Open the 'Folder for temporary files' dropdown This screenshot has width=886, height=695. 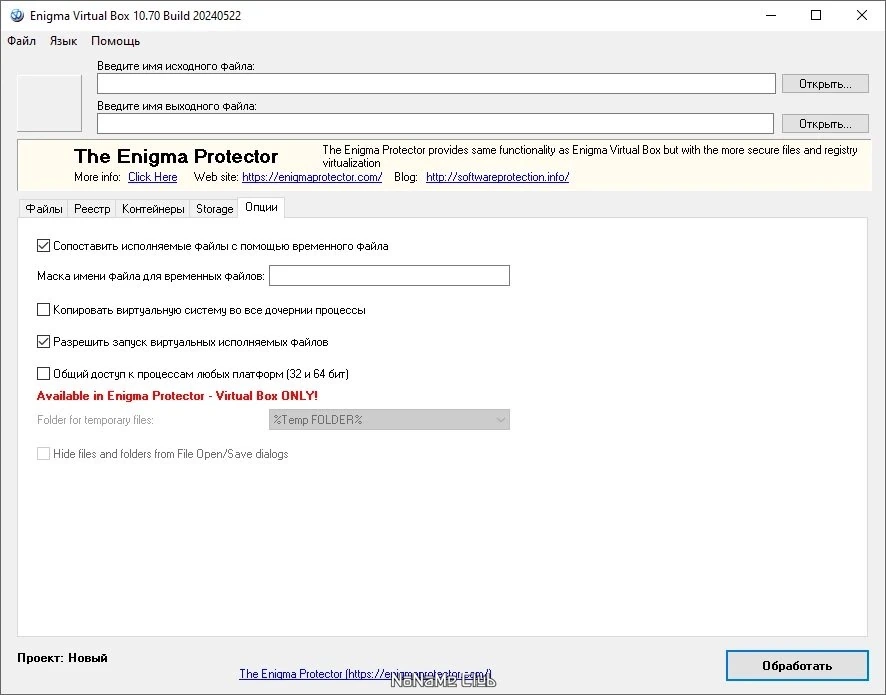coord(389,420)
